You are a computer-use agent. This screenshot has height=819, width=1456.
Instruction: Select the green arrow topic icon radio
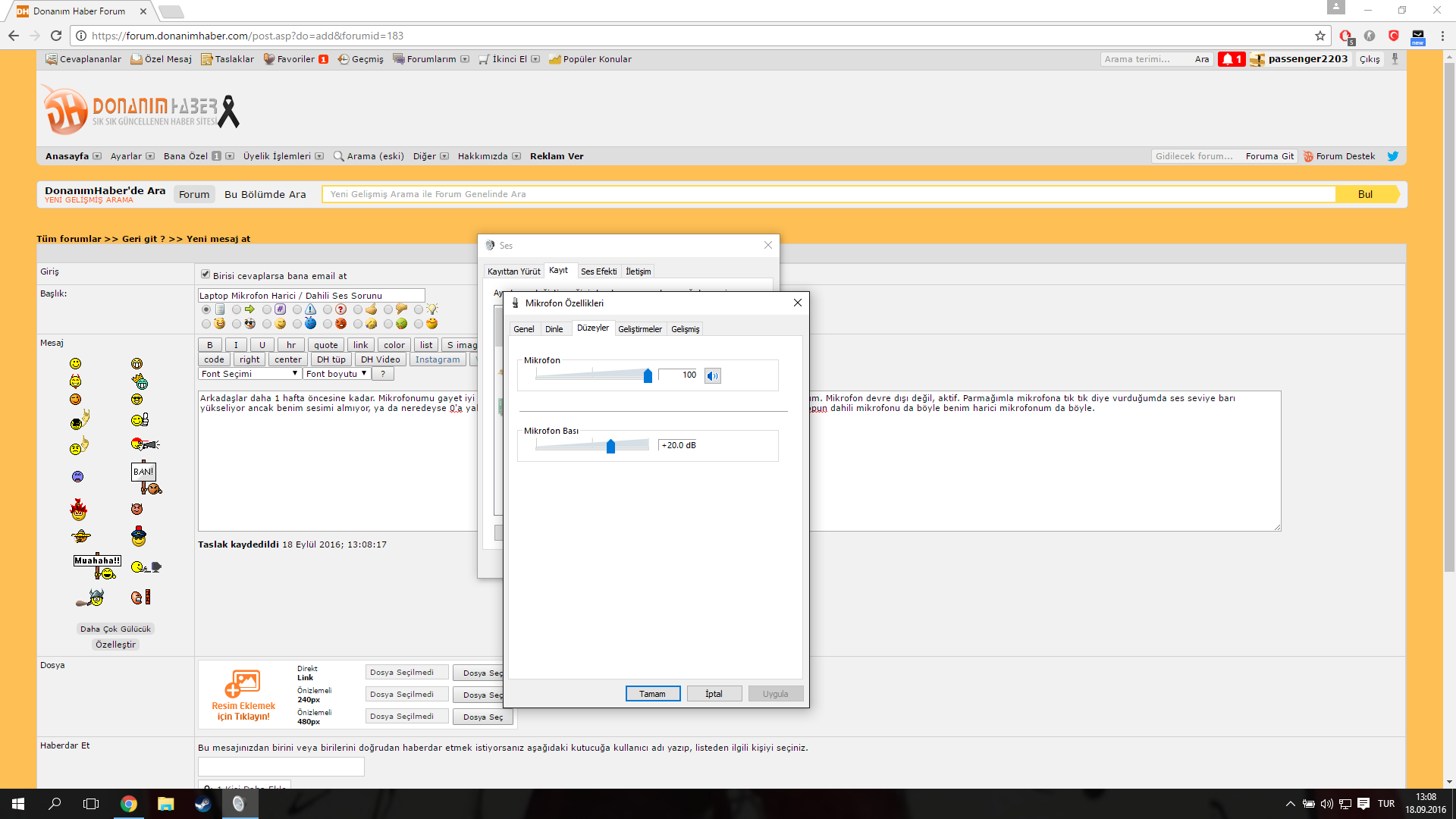click(237, 309)
